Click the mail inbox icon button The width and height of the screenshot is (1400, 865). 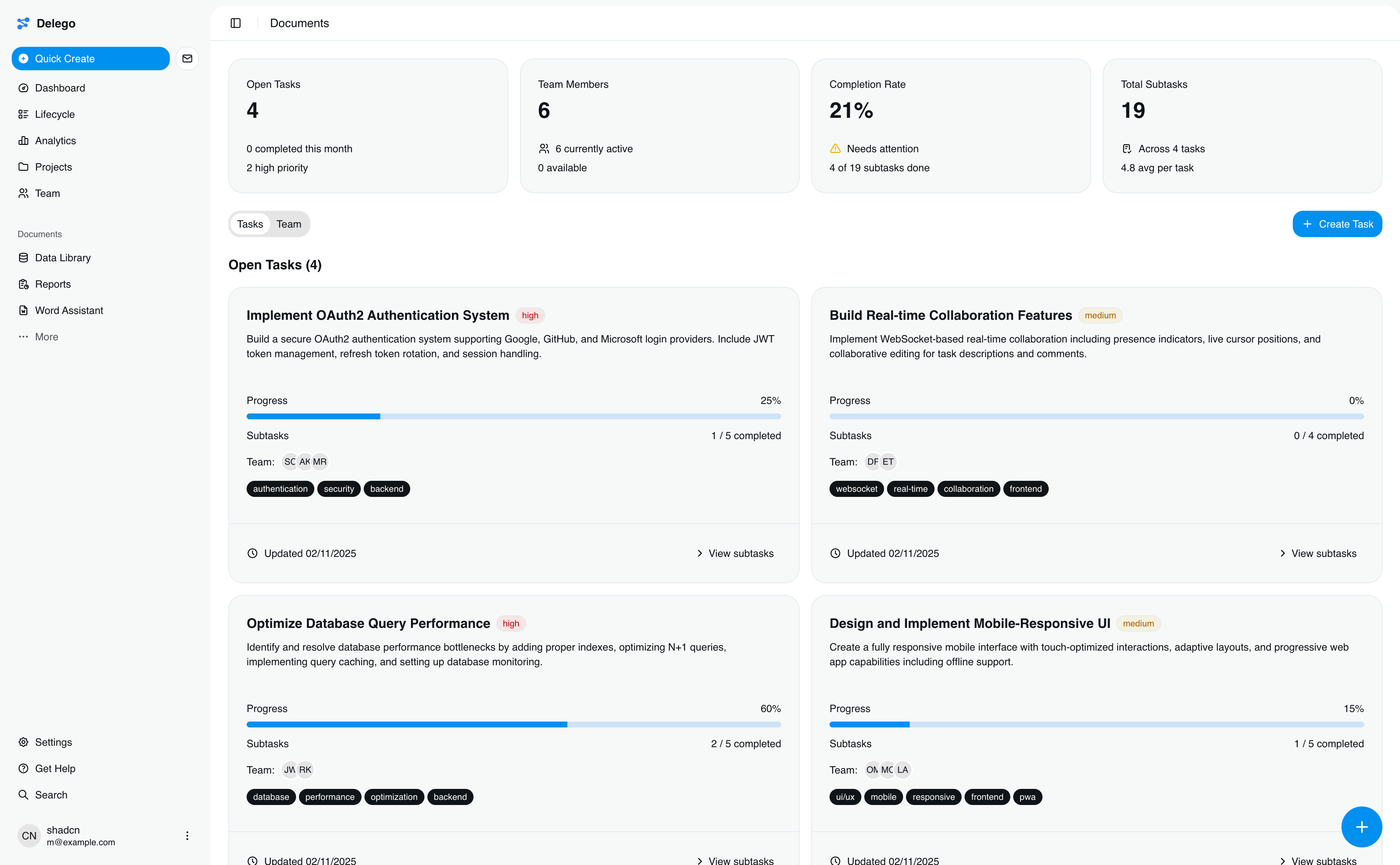187,58
